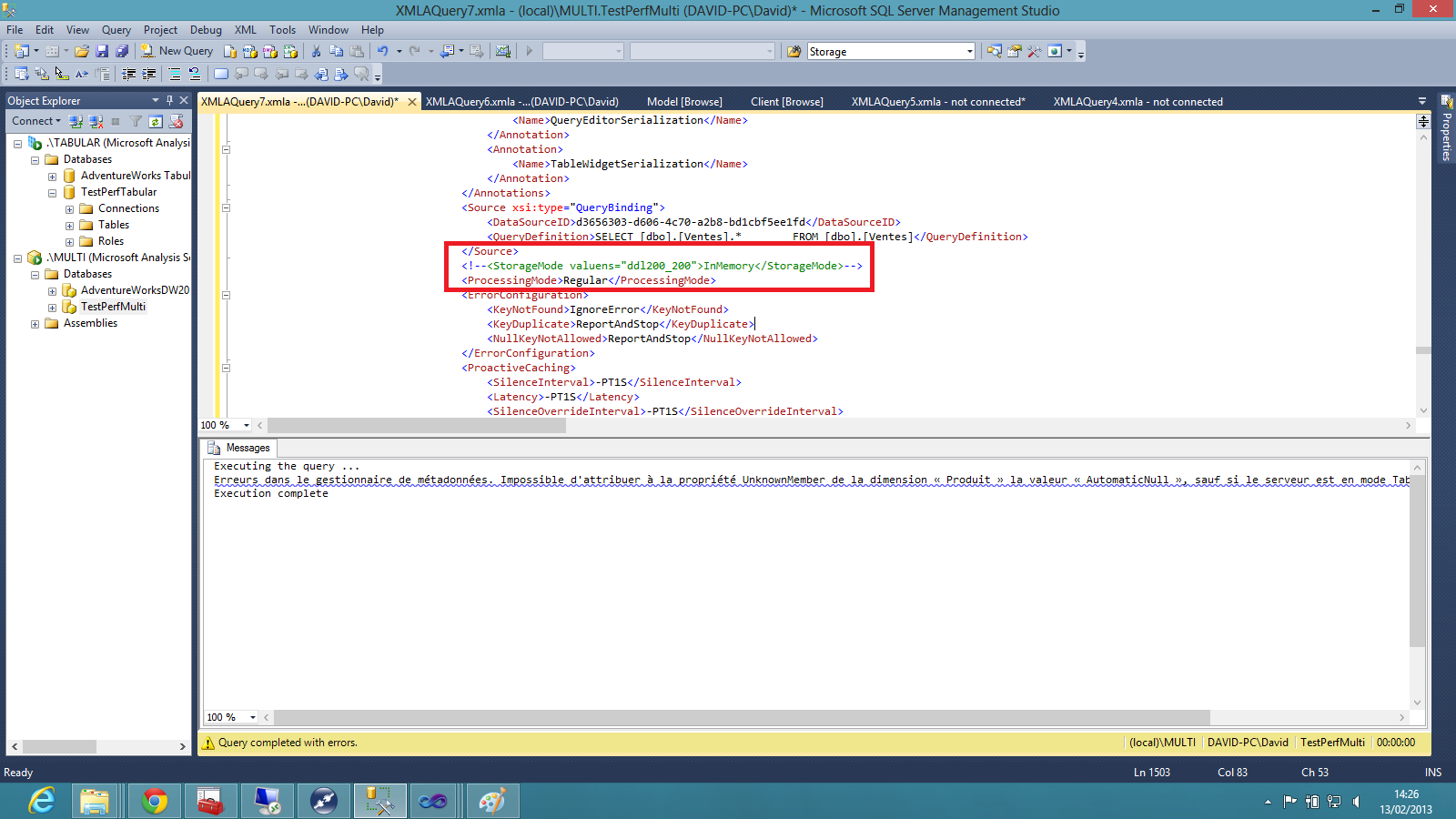Expand the Tables folder under TestPerfTabular
The image size is (1456, 819).
(x=69, y=226)
